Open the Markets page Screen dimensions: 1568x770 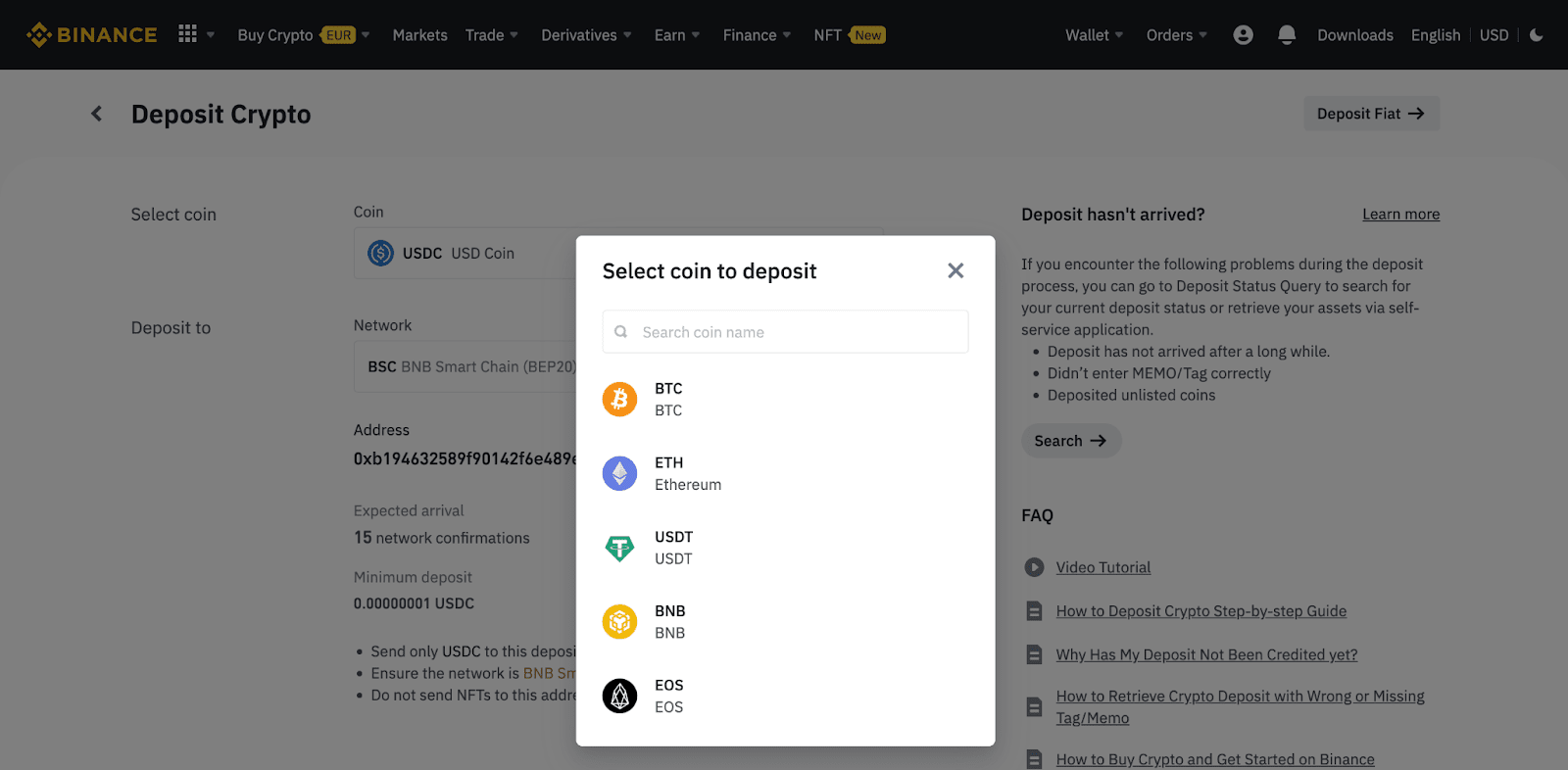(419, 35)
